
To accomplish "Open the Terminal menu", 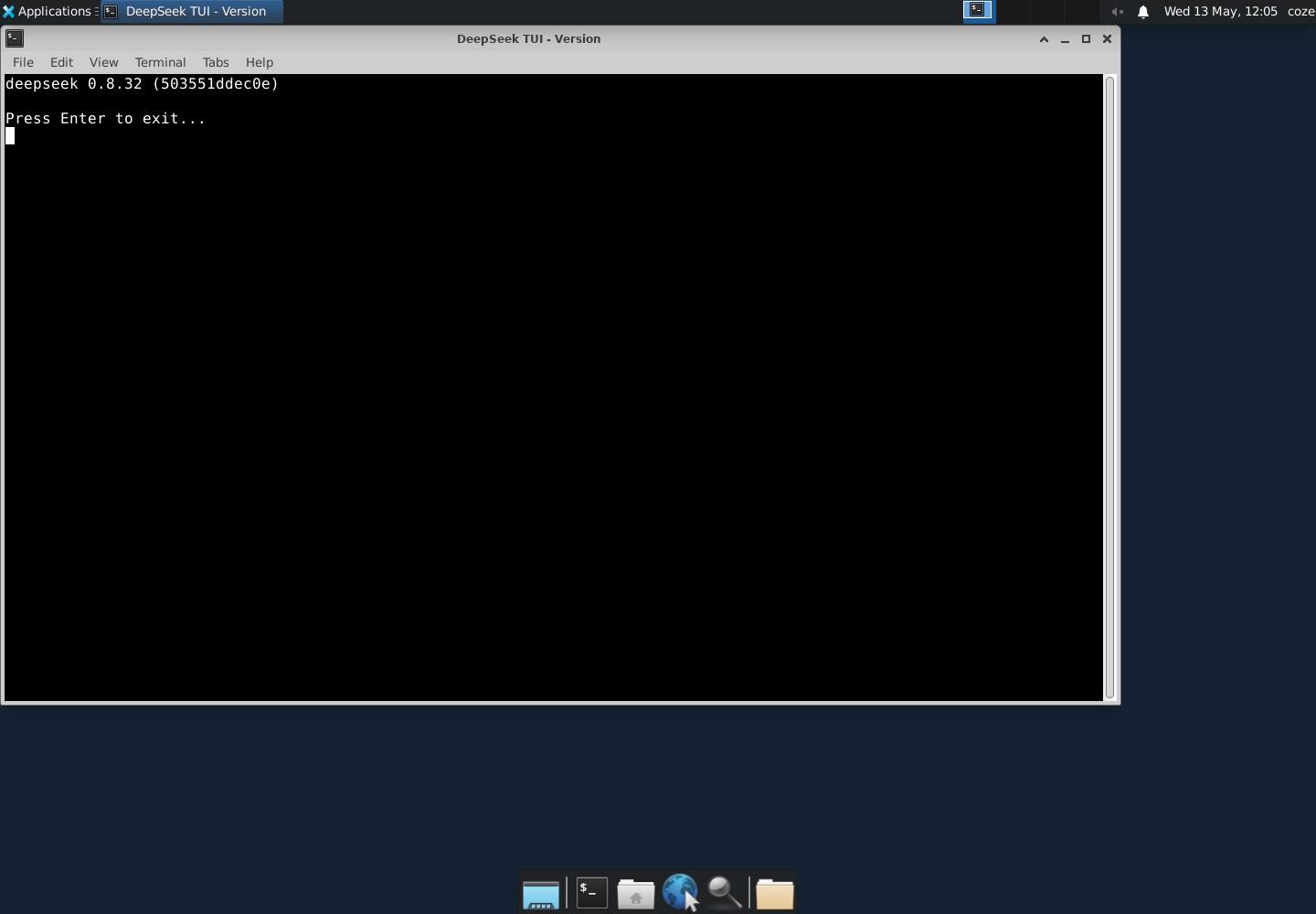I will pyautogui.click(x=160, y=62).
